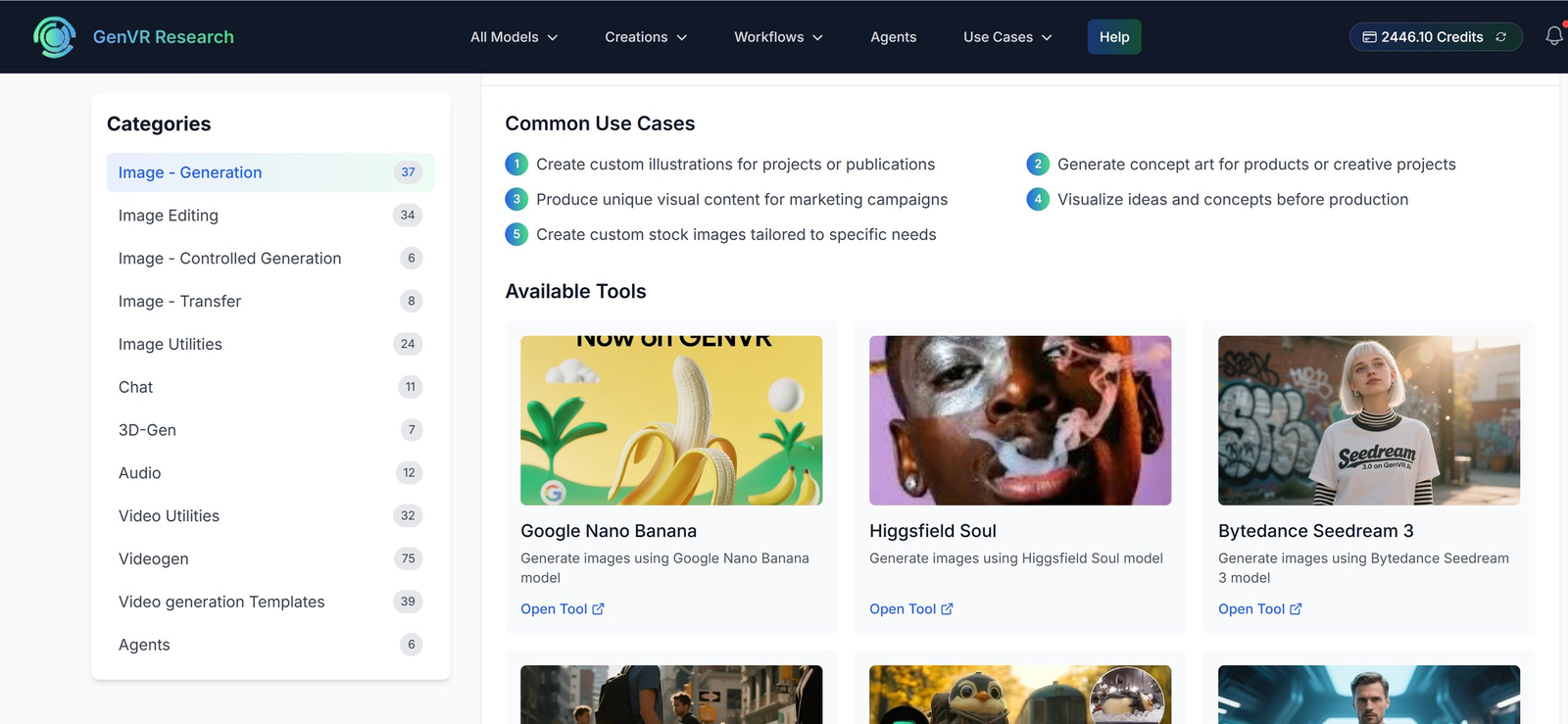The image size is (1568, 724).
Task: Click the GenVR Research logo icon
Action: [x=54, y=37]
